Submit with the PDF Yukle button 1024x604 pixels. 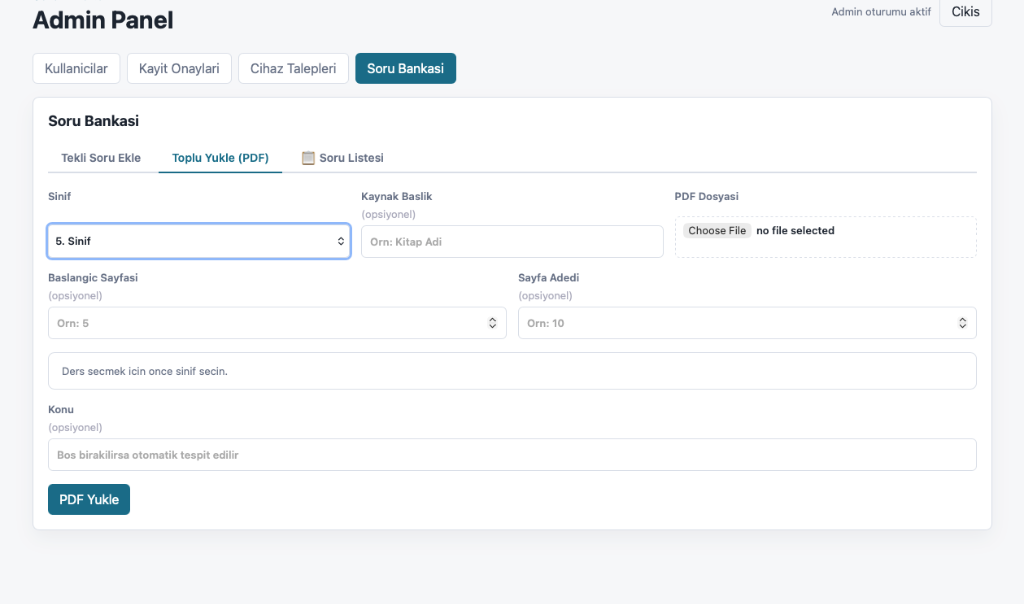pos(89,500)
